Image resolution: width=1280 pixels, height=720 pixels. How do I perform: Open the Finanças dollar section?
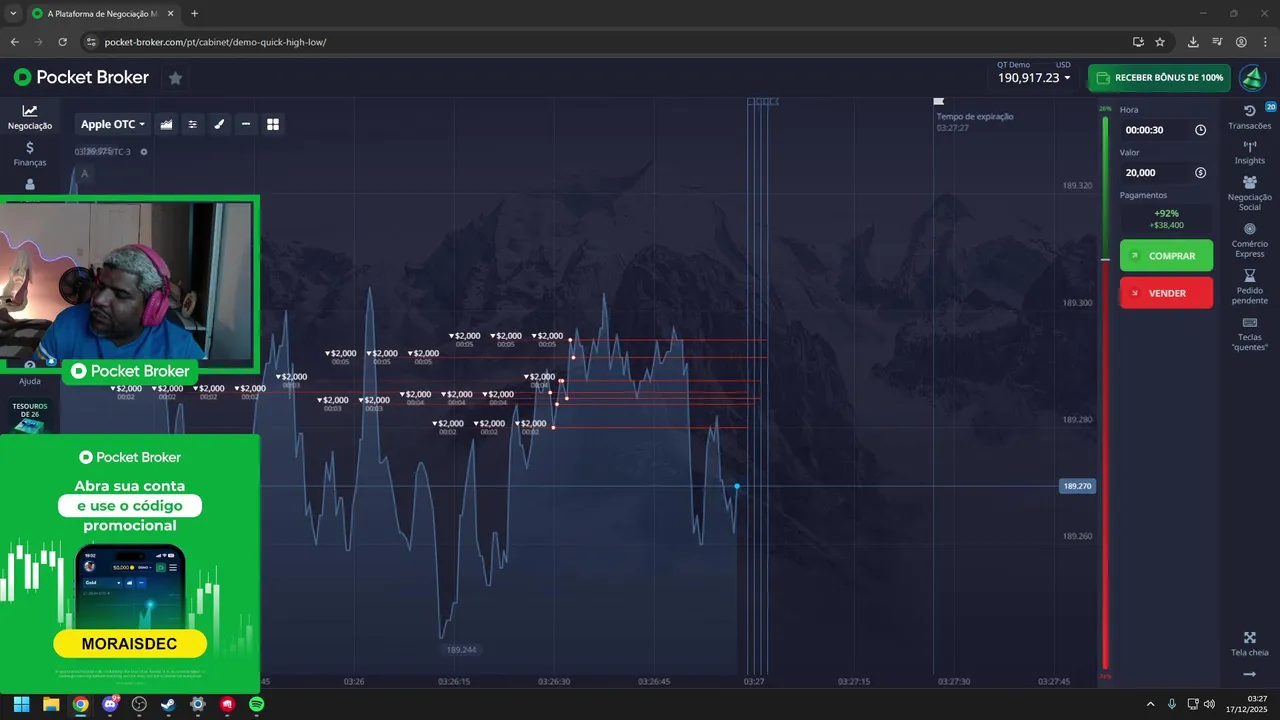[x=30, y=154]
